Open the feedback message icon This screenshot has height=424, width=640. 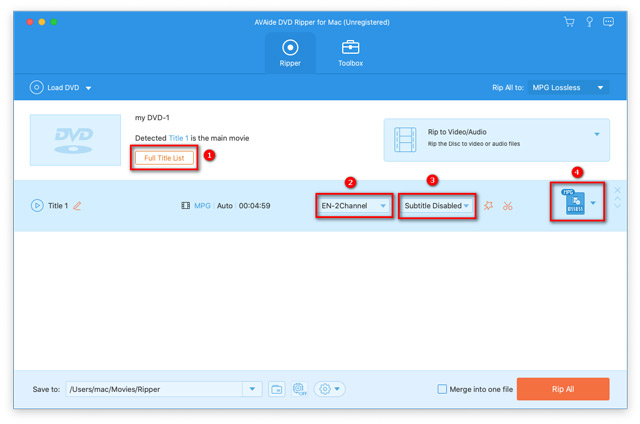609,22
